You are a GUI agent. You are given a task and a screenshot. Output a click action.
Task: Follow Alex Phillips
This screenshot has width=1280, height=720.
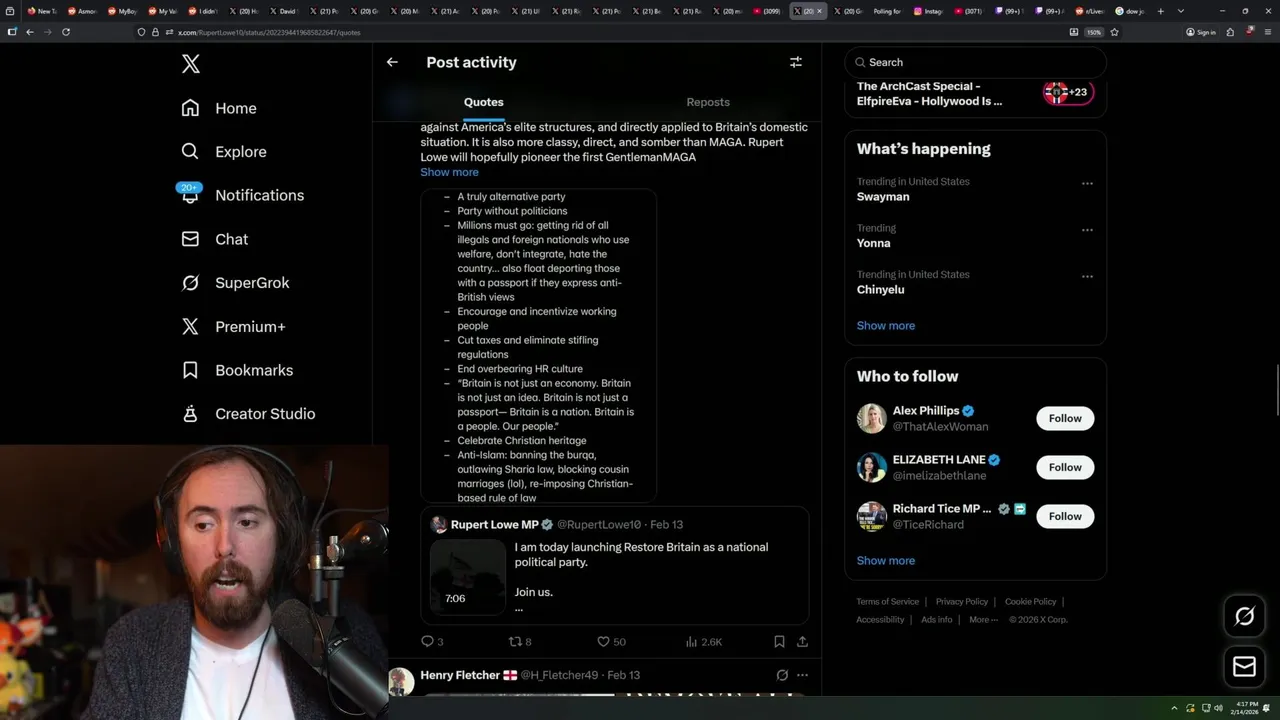pos(1065,418)
